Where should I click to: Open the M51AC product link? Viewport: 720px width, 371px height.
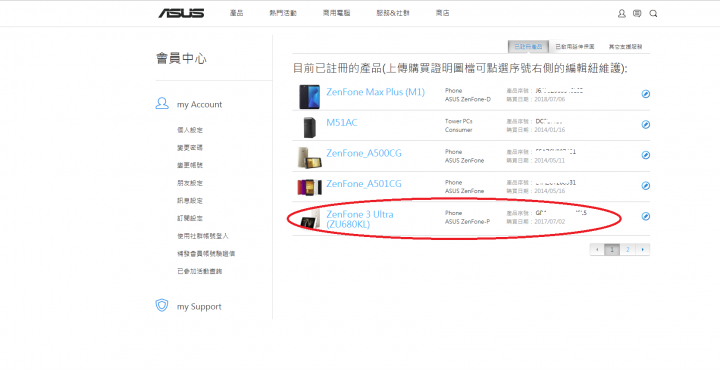click(x=342, y=123)
